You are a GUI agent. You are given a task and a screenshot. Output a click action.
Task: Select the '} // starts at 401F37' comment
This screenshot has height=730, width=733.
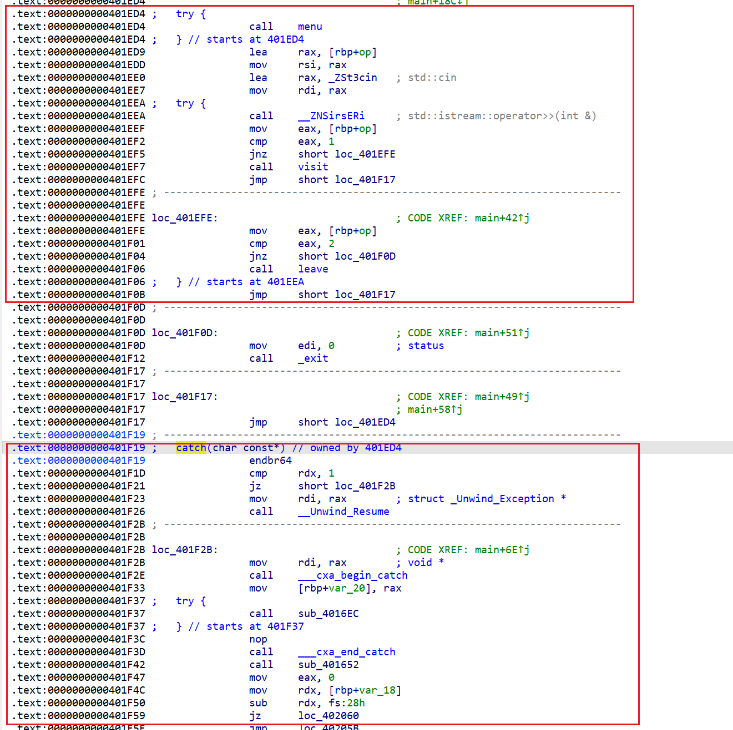(240, 627)
